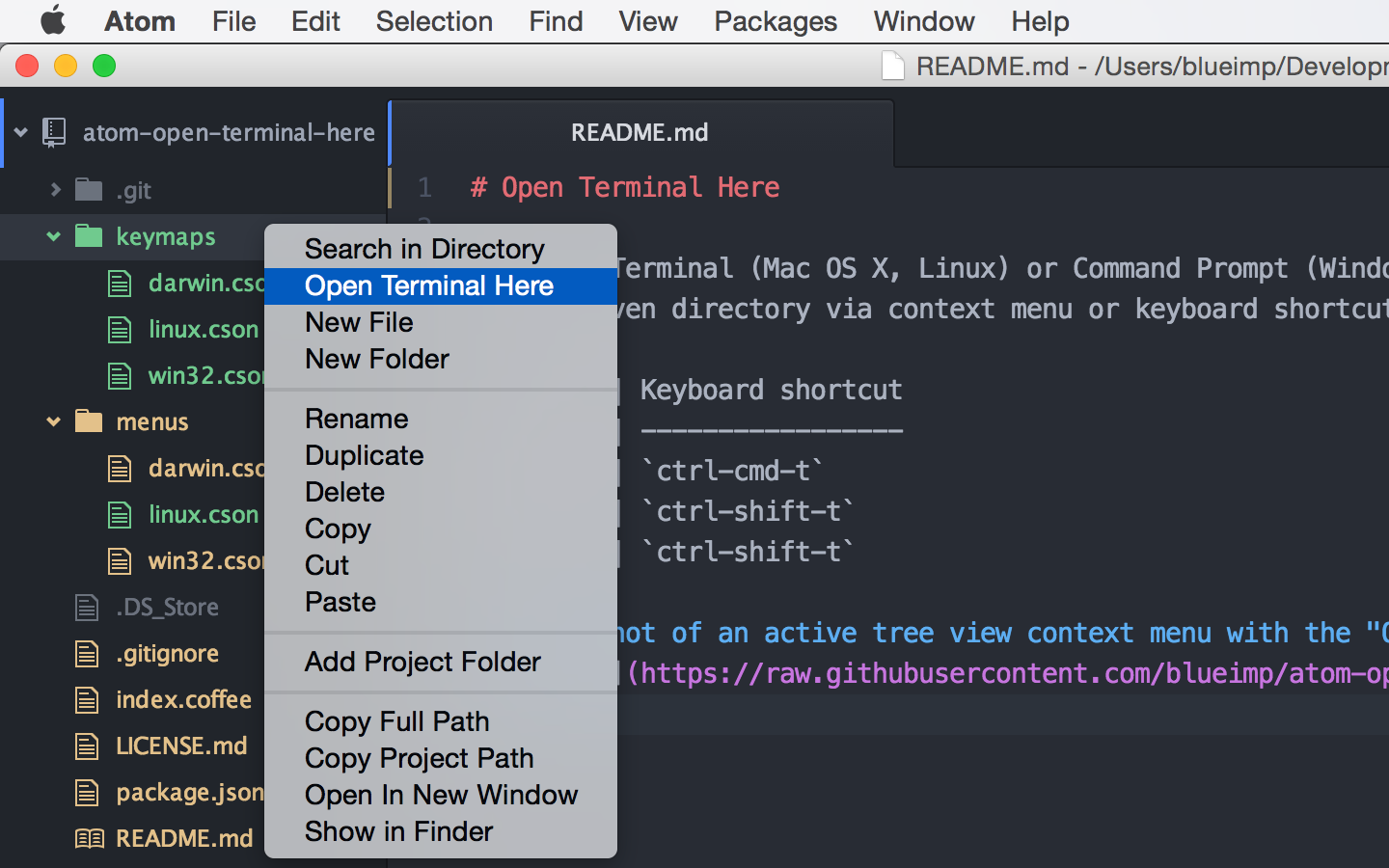This screenshot has width=1389, height=868.
Task: Choose Cut from context menu
Action: pyautogui.click(x=441, y=565)
